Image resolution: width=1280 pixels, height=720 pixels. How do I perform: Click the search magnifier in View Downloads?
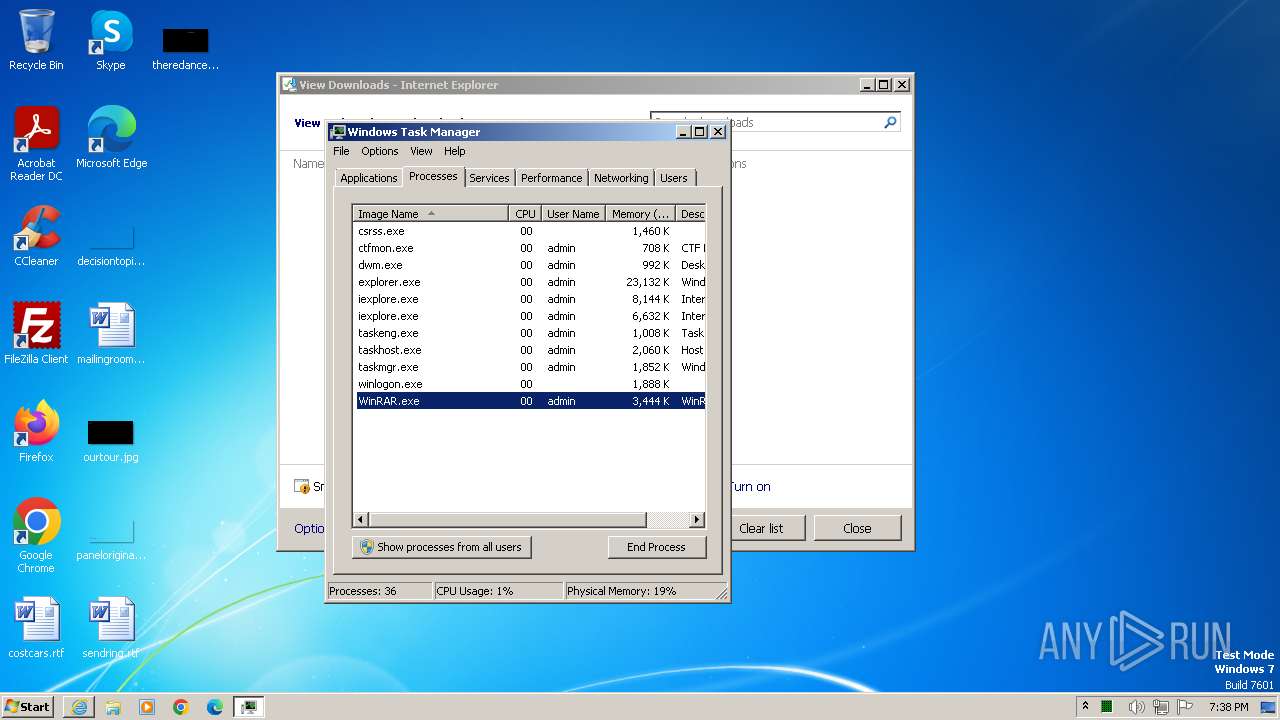point(890,122)
